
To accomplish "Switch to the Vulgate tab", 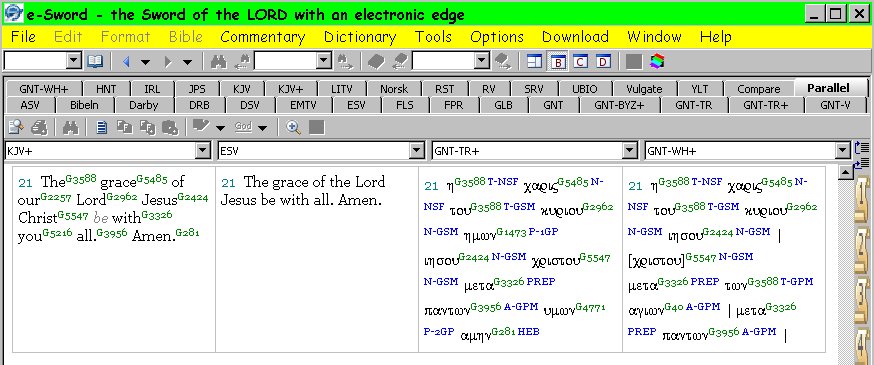I will tap(644, 89).
